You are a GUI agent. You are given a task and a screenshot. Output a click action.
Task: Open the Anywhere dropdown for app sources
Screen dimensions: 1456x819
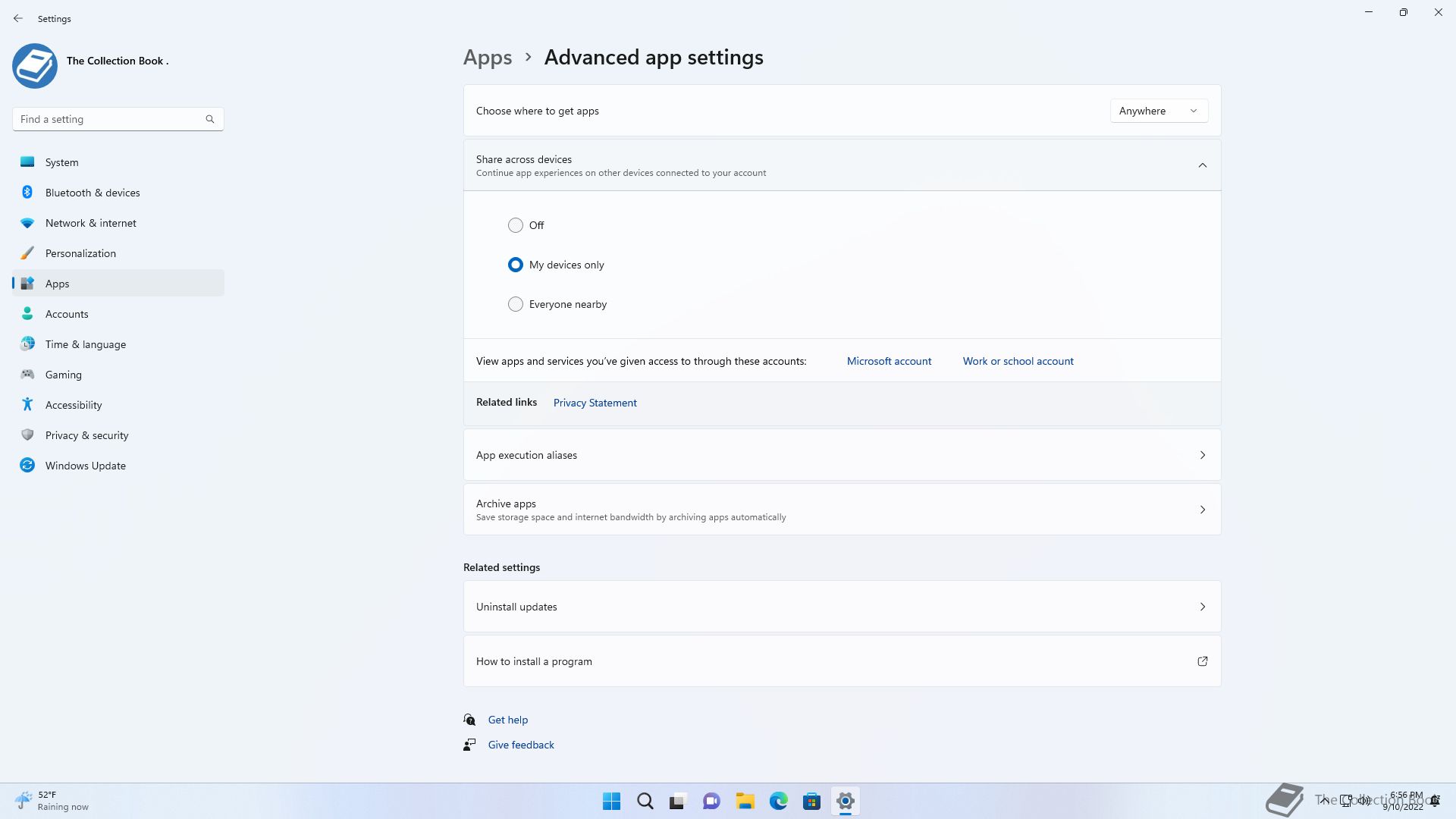[1159, 111]
